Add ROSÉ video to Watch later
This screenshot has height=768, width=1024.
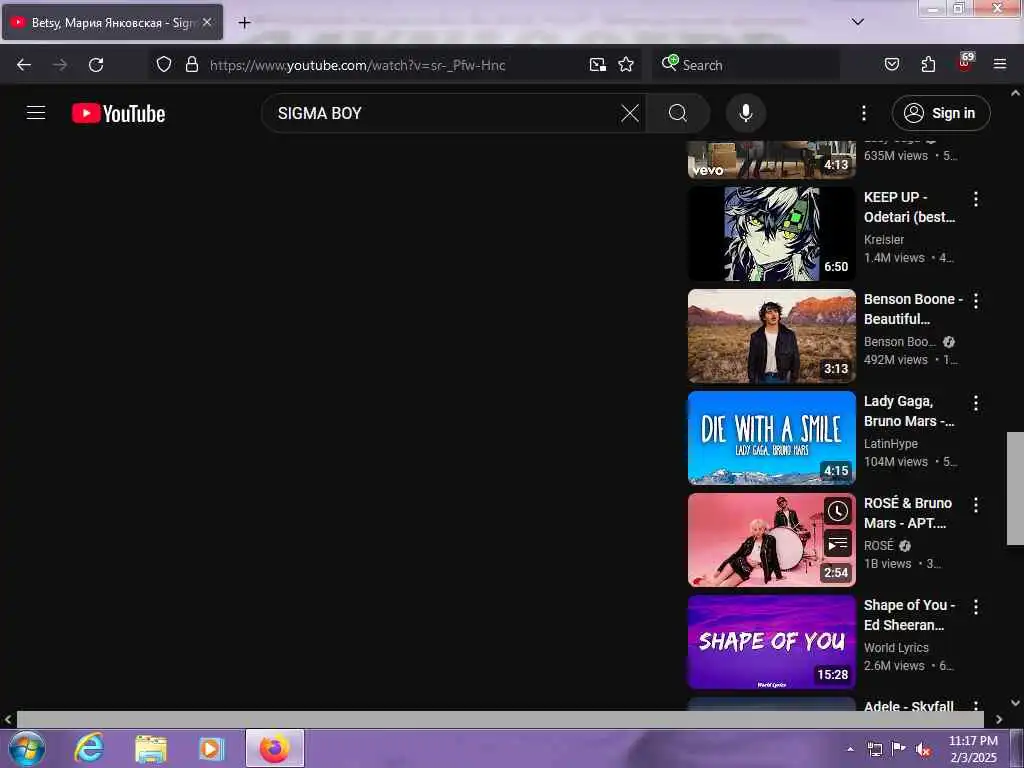coord(838,511)
